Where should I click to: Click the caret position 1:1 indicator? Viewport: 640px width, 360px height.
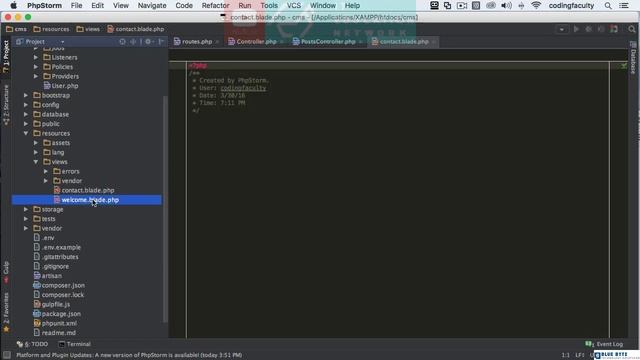pos(565,355)
